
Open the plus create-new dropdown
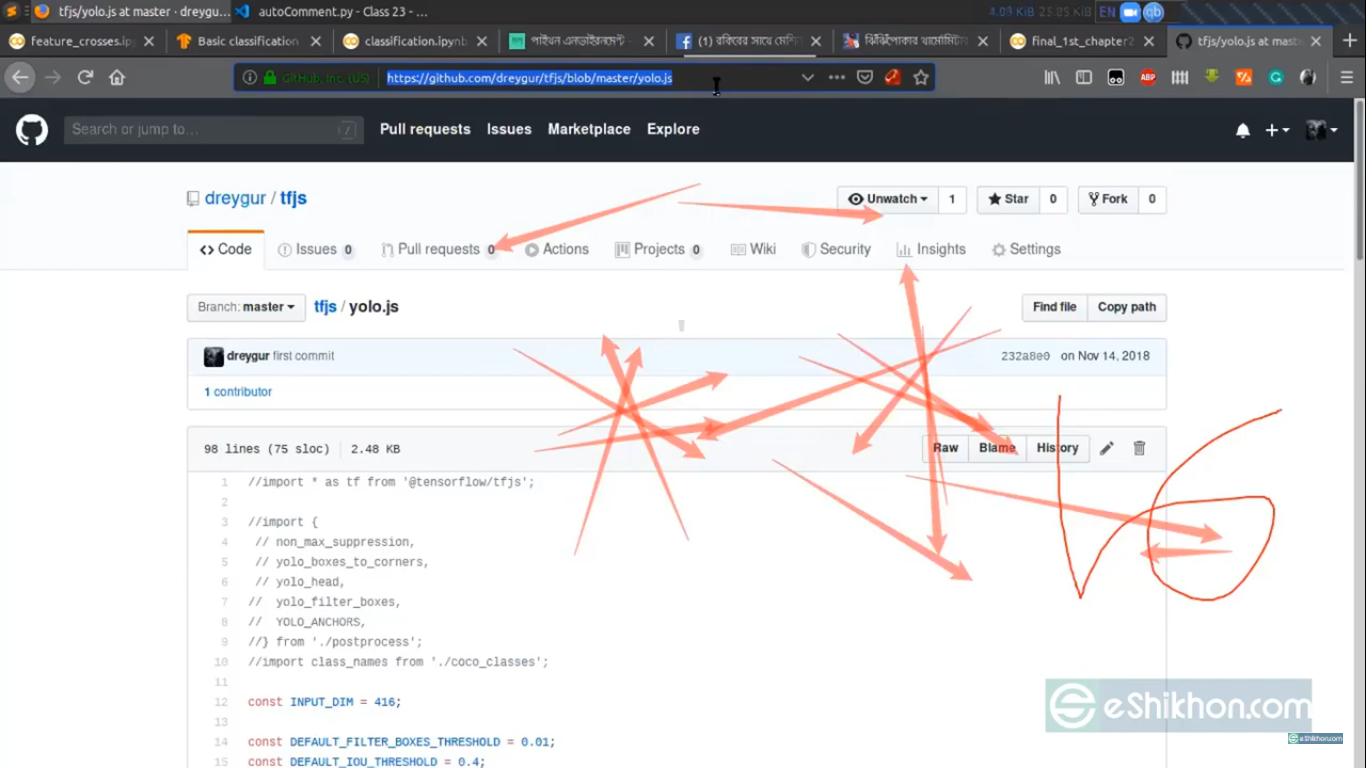coord(1277,130)
